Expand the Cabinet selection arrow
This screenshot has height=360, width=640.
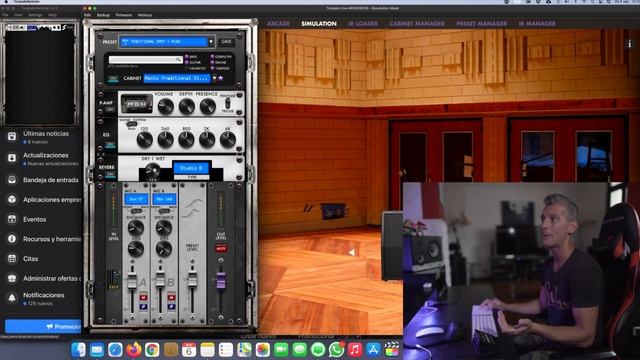point(214,78)
